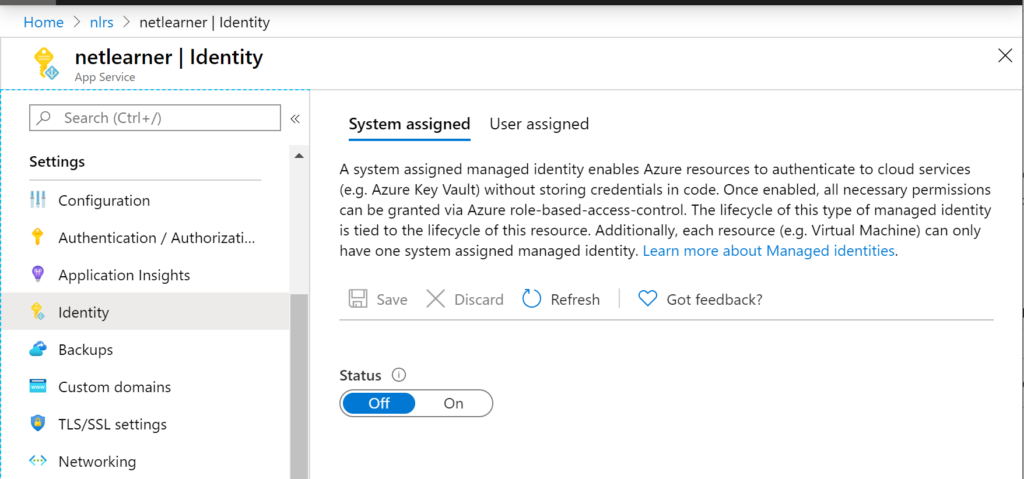Click the Configuration sliders icon

[x=38, y=200]
